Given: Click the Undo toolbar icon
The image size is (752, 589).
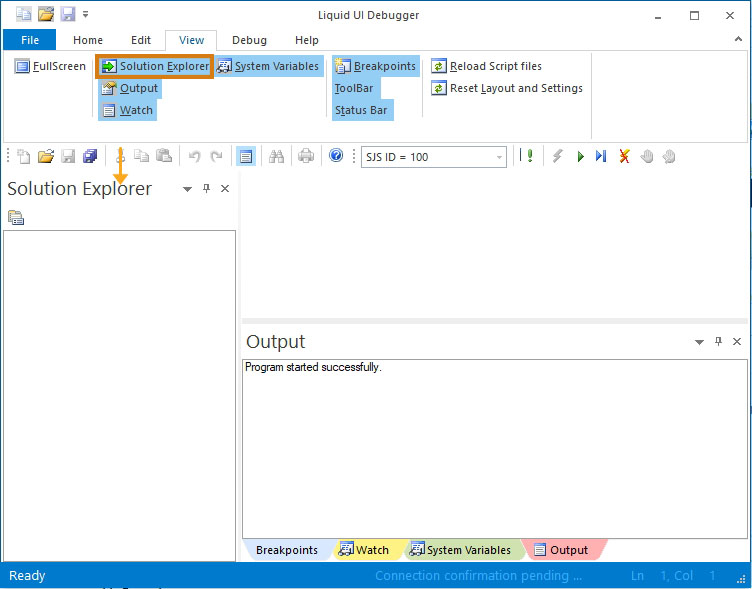Looking at the screenshot, I should click(194, 156).
